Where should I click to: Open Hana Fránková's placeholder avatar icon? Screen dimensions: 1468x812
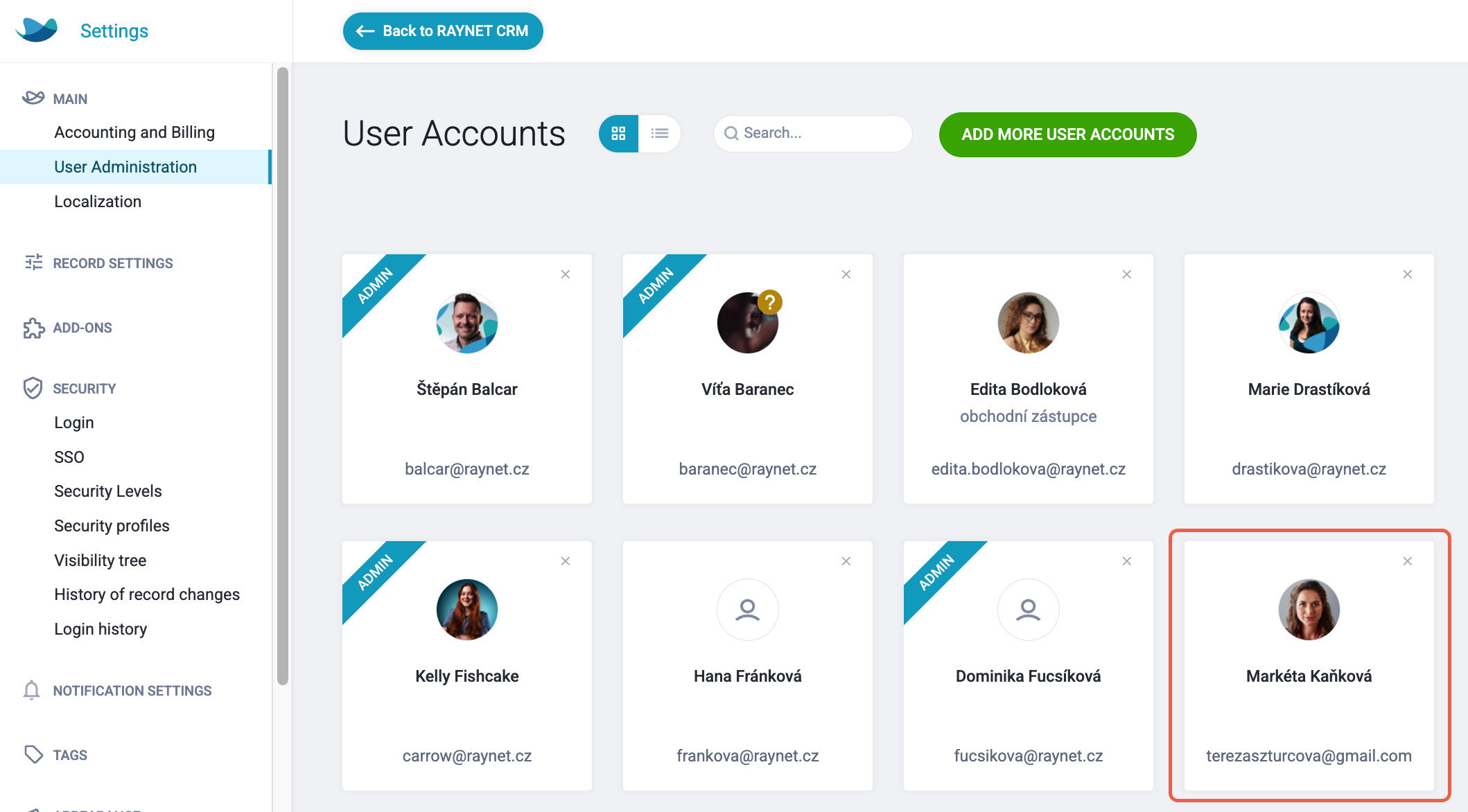click(748, 610)
